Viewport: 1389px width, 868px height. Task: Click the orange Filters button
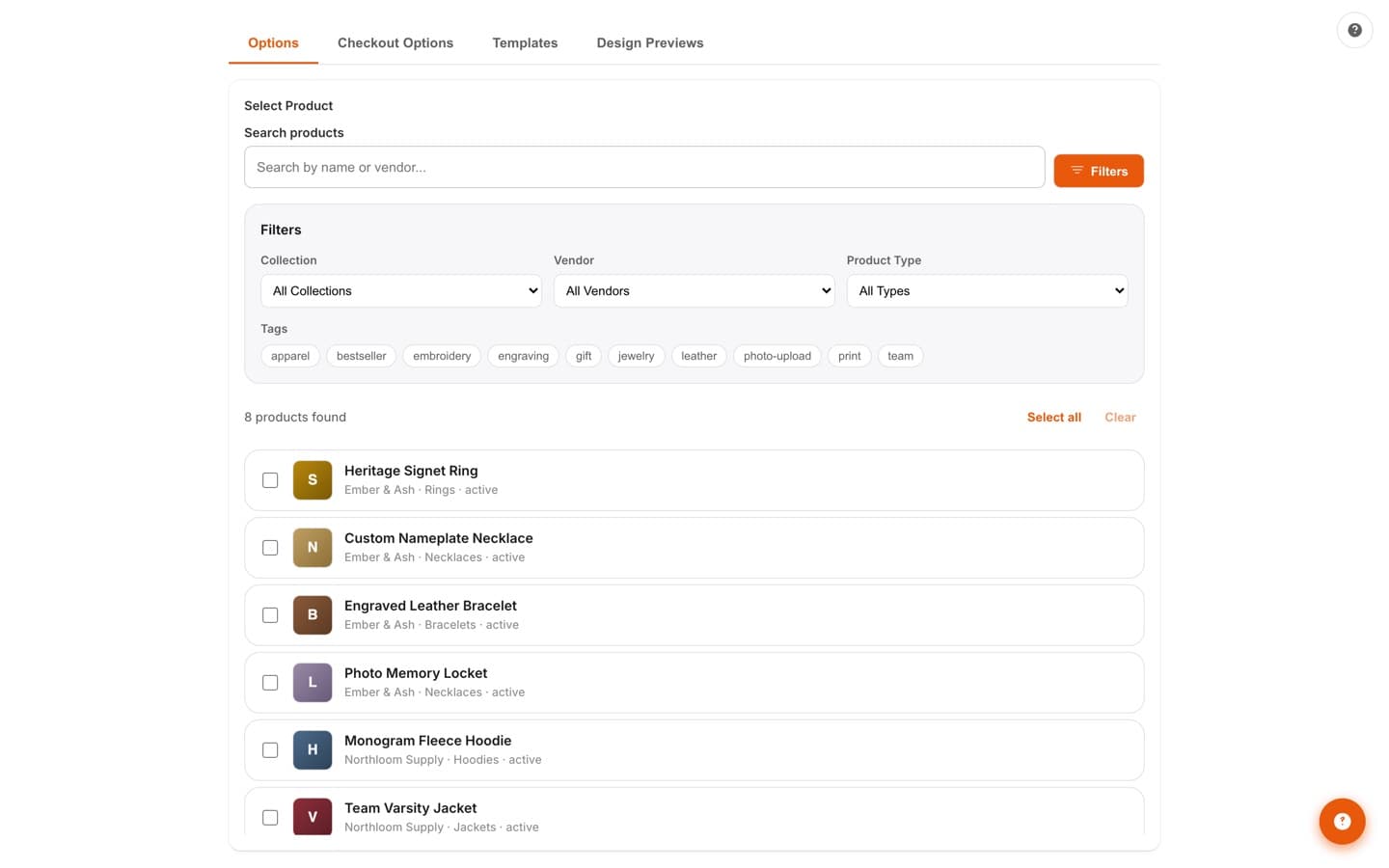tap(1099, 171)
